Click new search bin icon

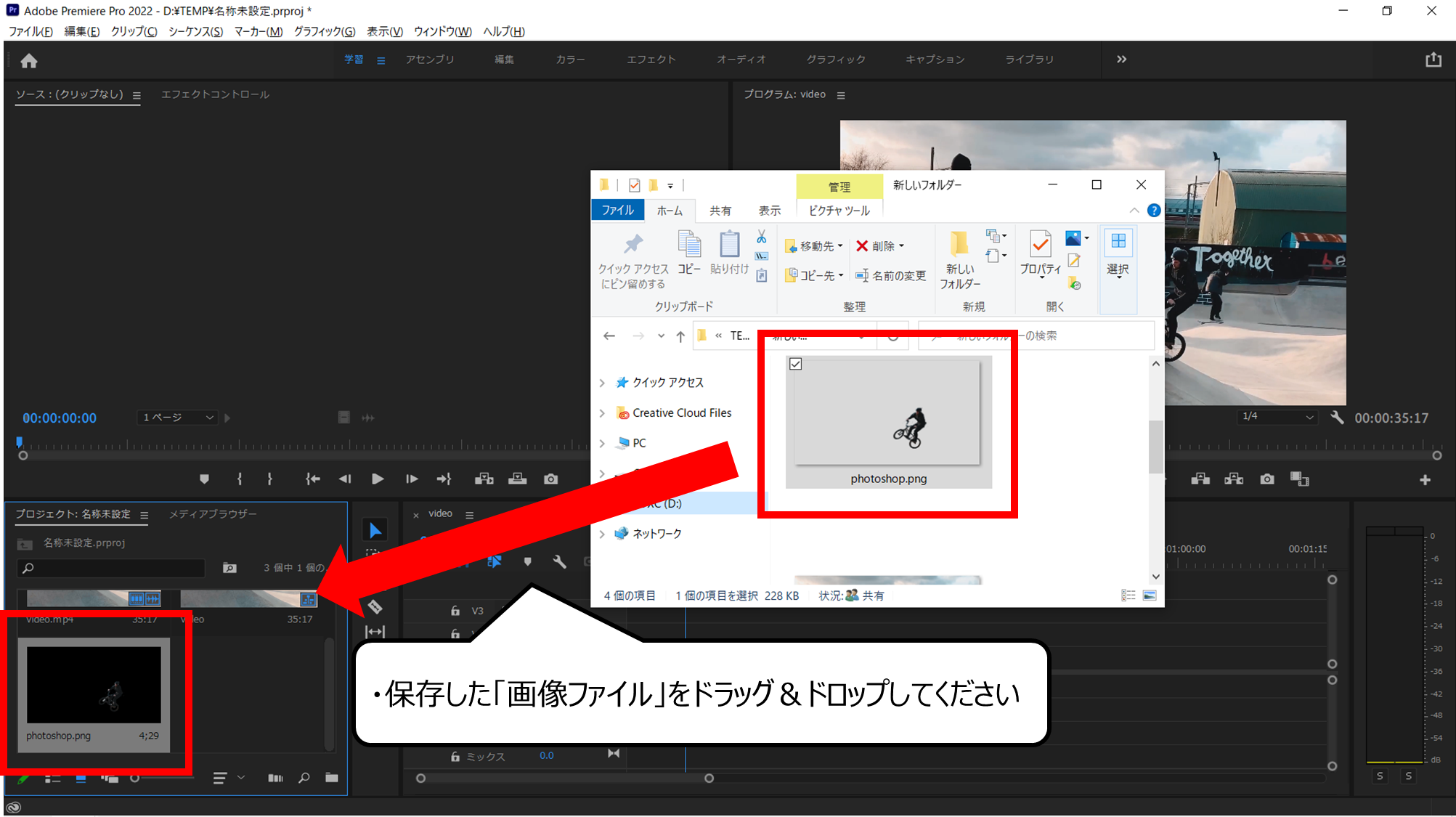pyautogui.click(x=229, y=568)
